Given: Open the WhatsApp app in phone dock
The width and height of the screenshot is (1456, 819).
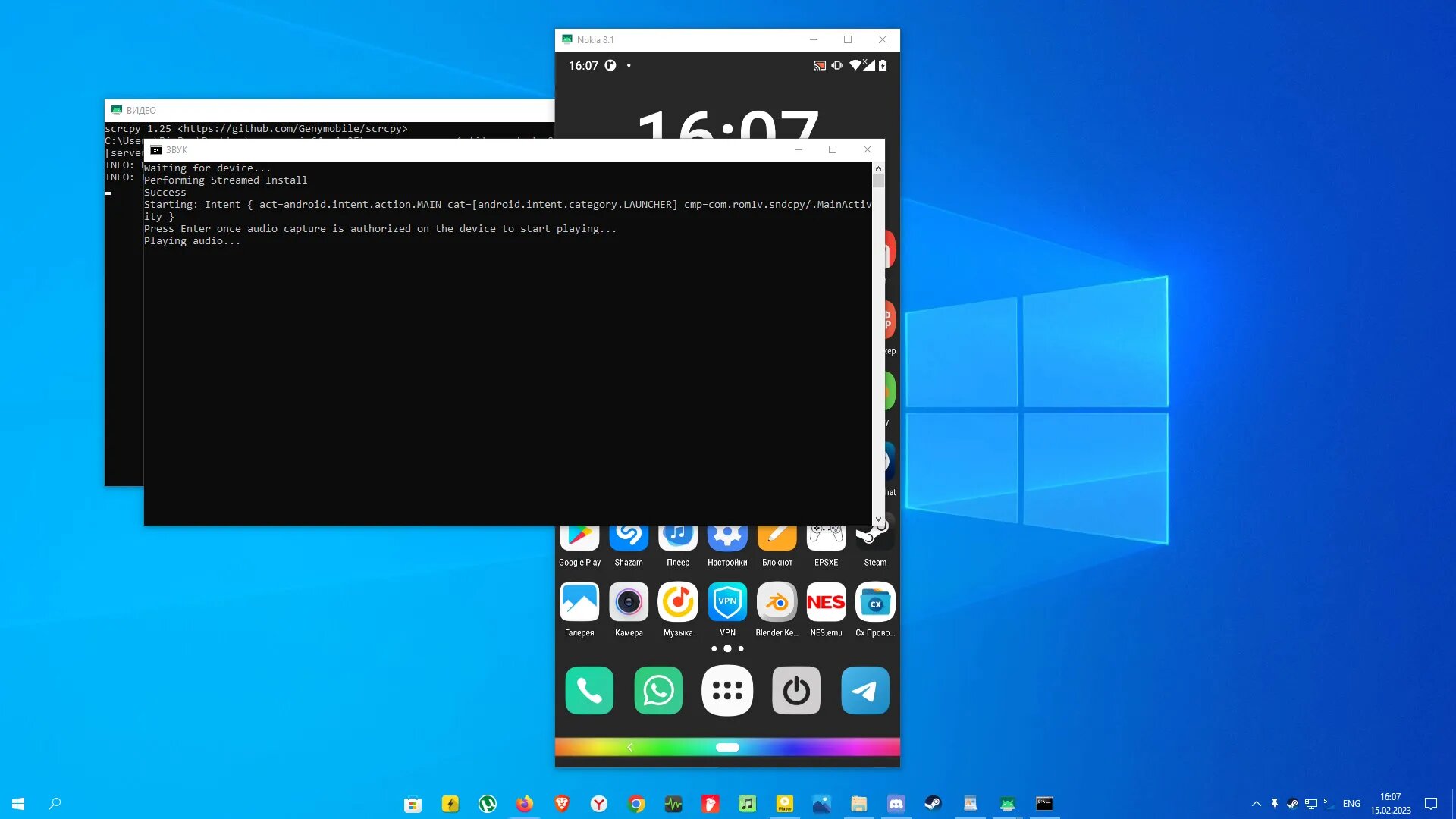Looking at the screenshot, I should tap(657, 690).
